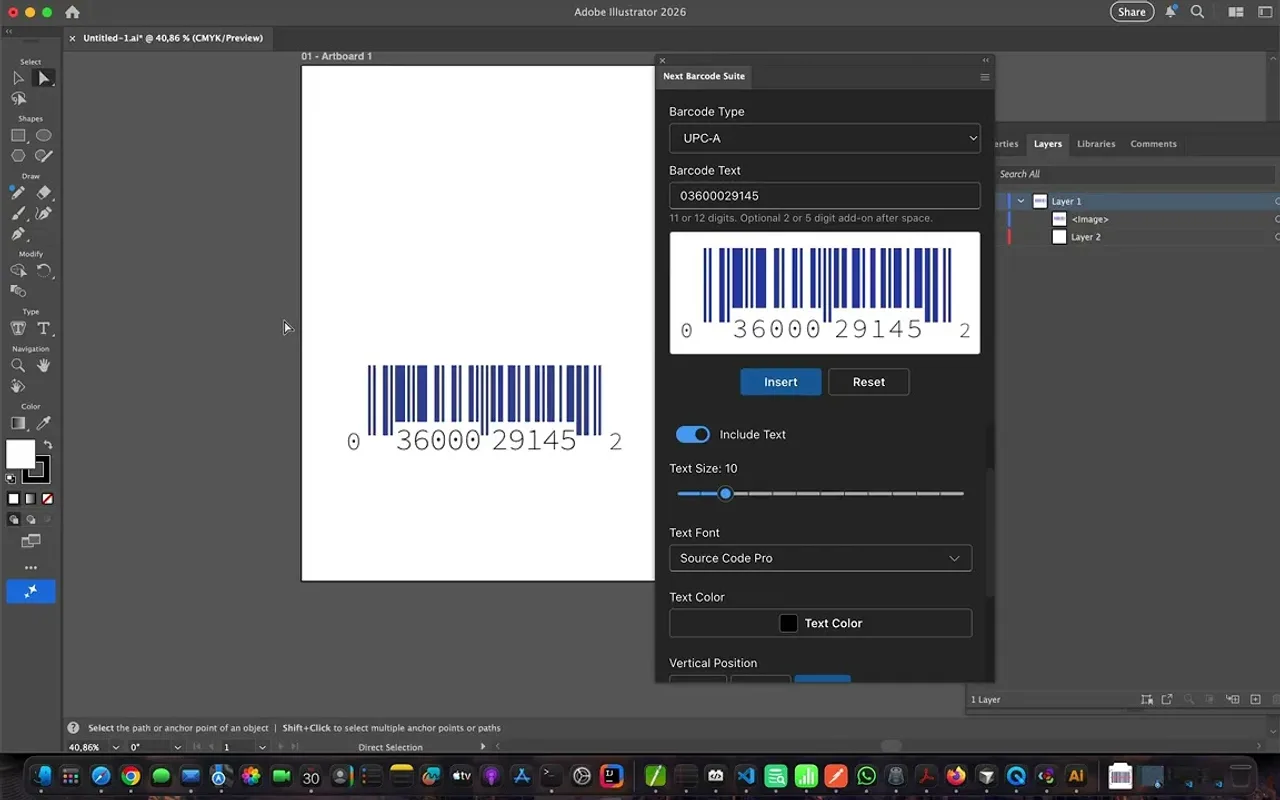Click the Text Size slider handle
Screen dimensions: 1280x800
tap(726, 494)
